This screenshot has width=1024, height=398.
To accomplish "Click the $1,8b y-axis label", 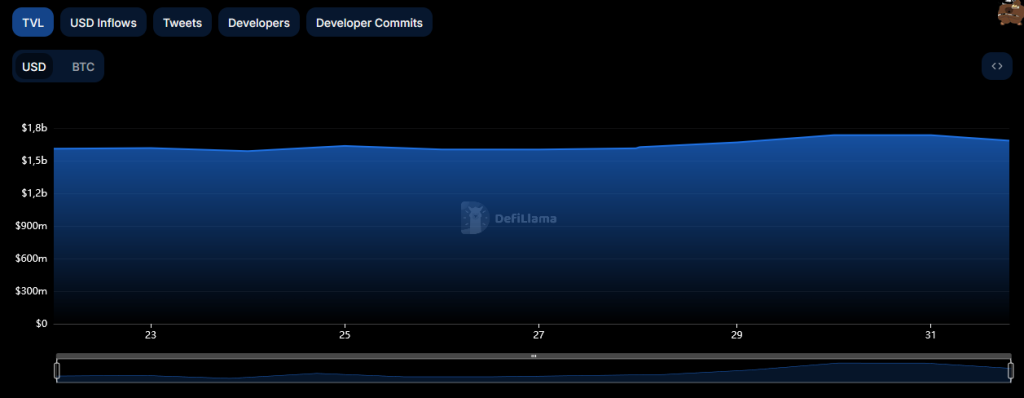I will click(35, 128).
